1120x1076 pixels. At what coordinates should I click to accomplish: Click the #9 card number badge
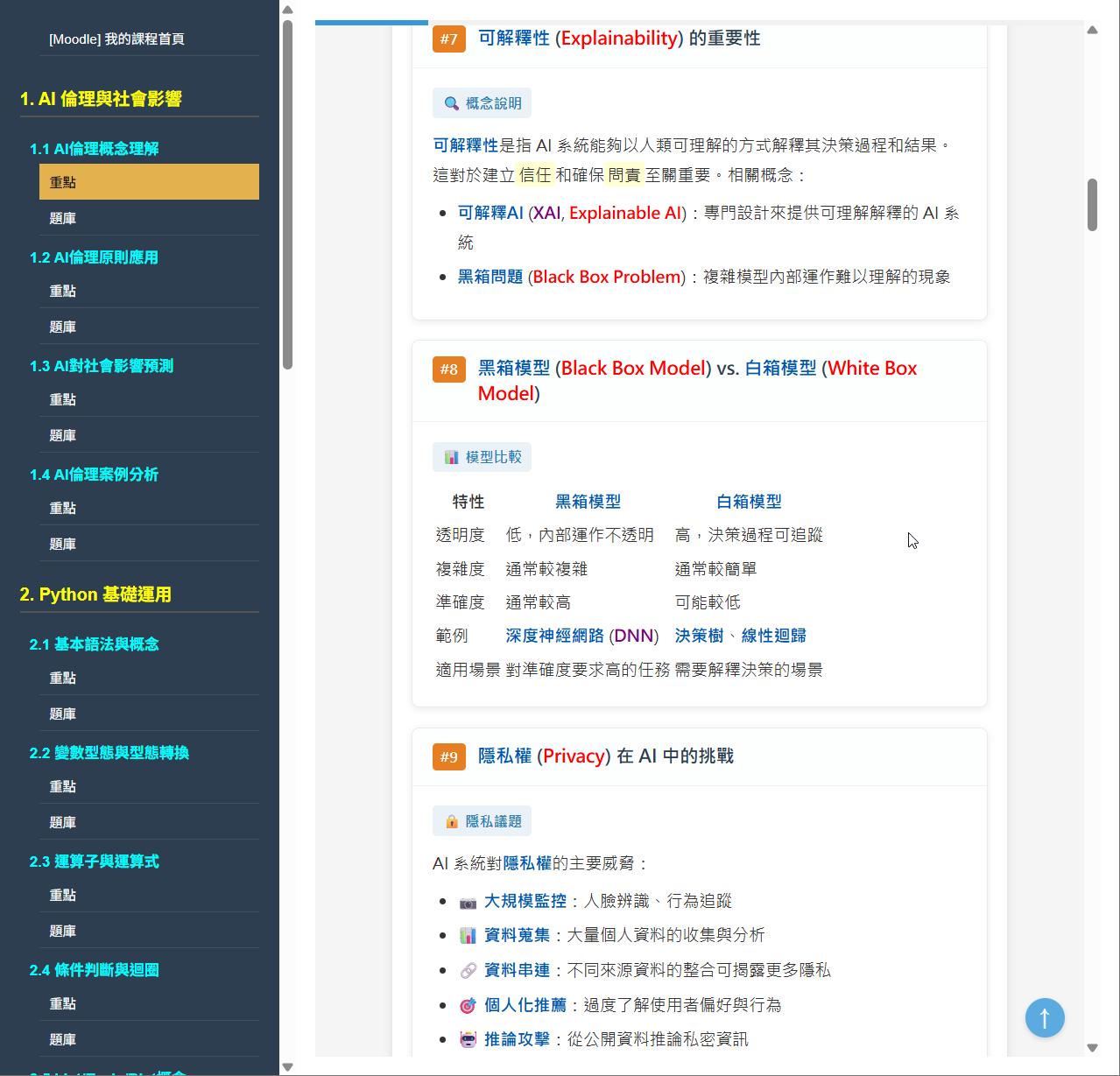click(449, 756)
